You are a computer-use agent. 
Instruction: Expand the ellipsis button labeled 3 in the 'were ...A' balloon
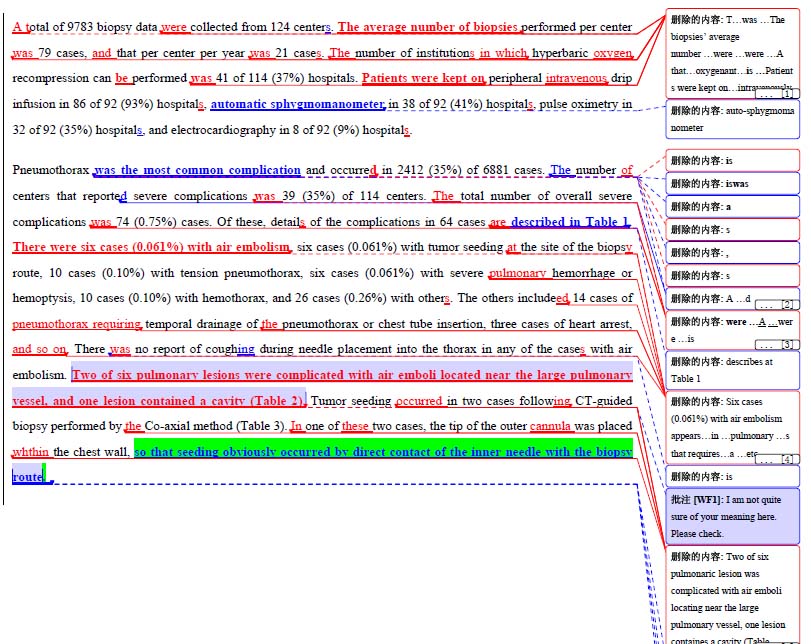(777, 345)
